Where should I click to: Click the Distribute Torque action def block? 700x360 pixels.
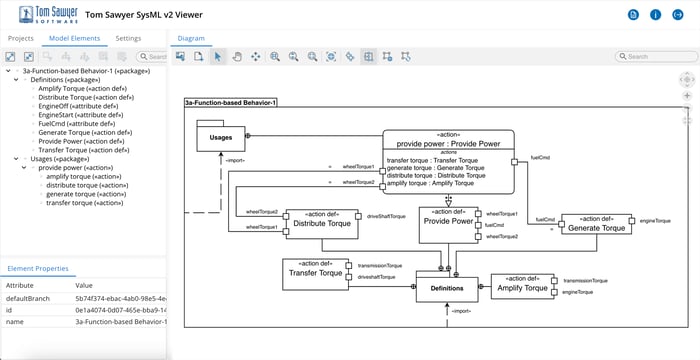coord(322,224)
